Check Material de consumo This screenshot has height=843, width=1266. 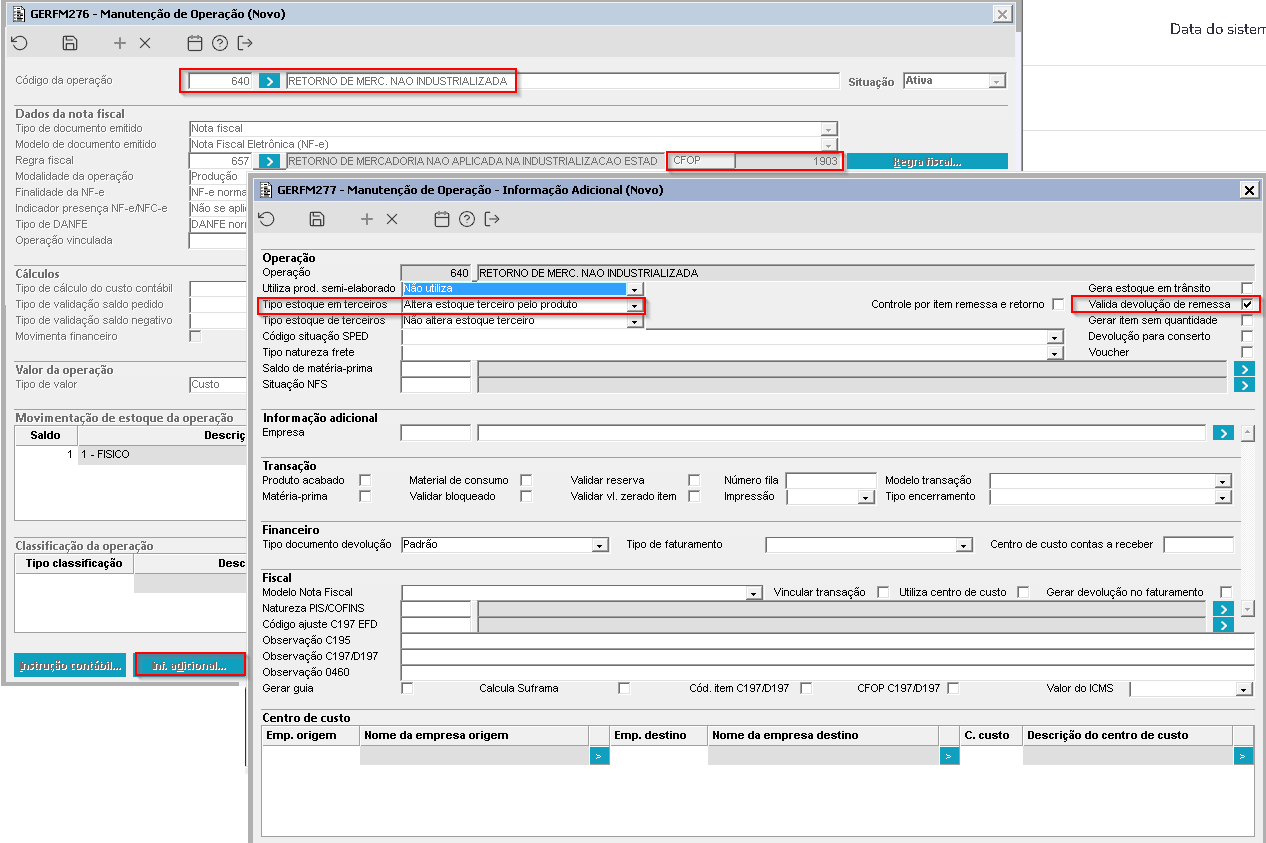click(x=526, y=480)
